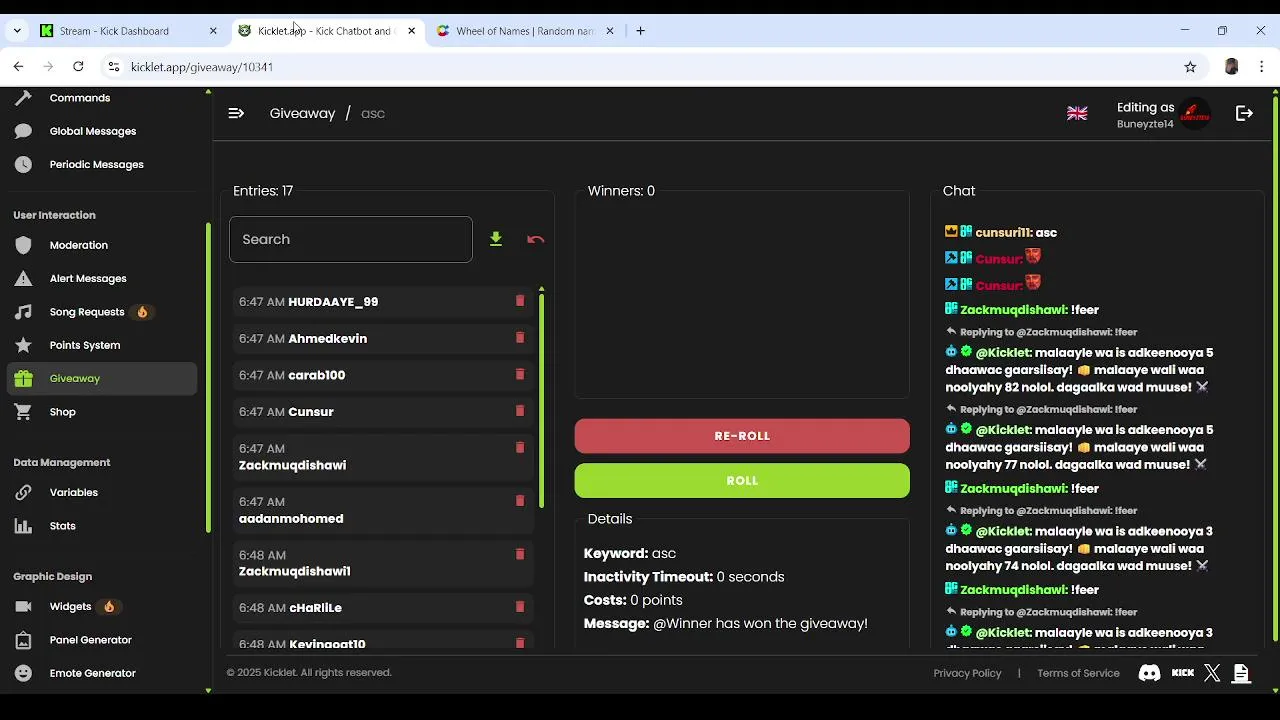1280x720 pixels.
Task: Delete Ahmedkevin entry
Action: 520,338
